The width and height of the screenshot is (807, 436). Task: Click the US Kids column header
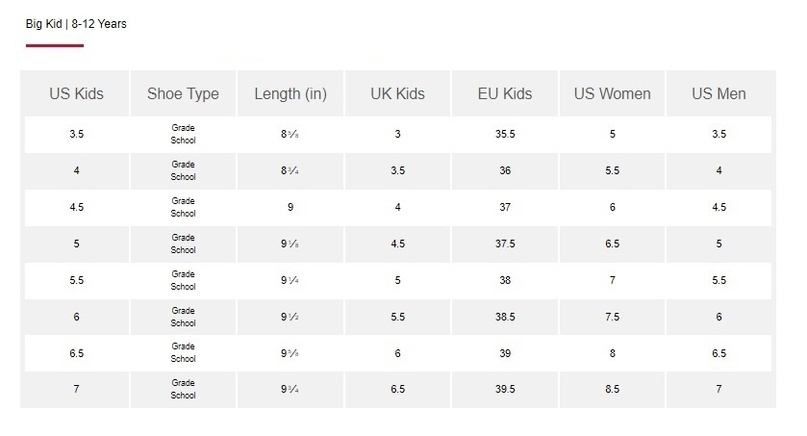(x=76, y=94)
